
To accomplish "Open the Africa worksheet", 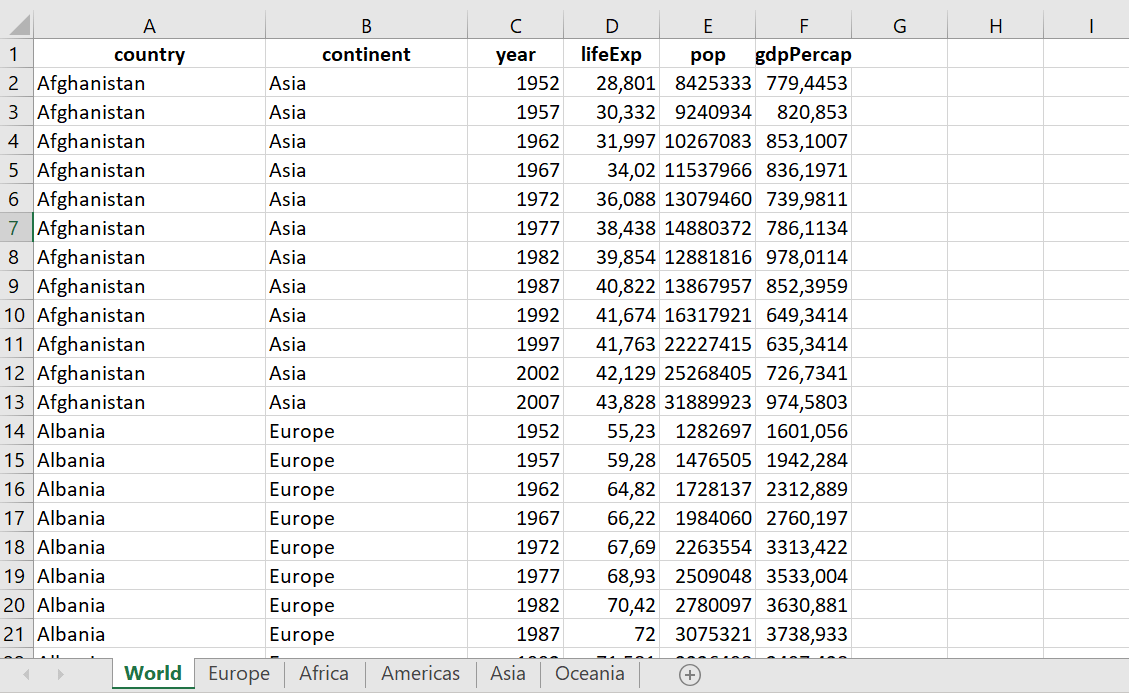I will pos(323,674).
